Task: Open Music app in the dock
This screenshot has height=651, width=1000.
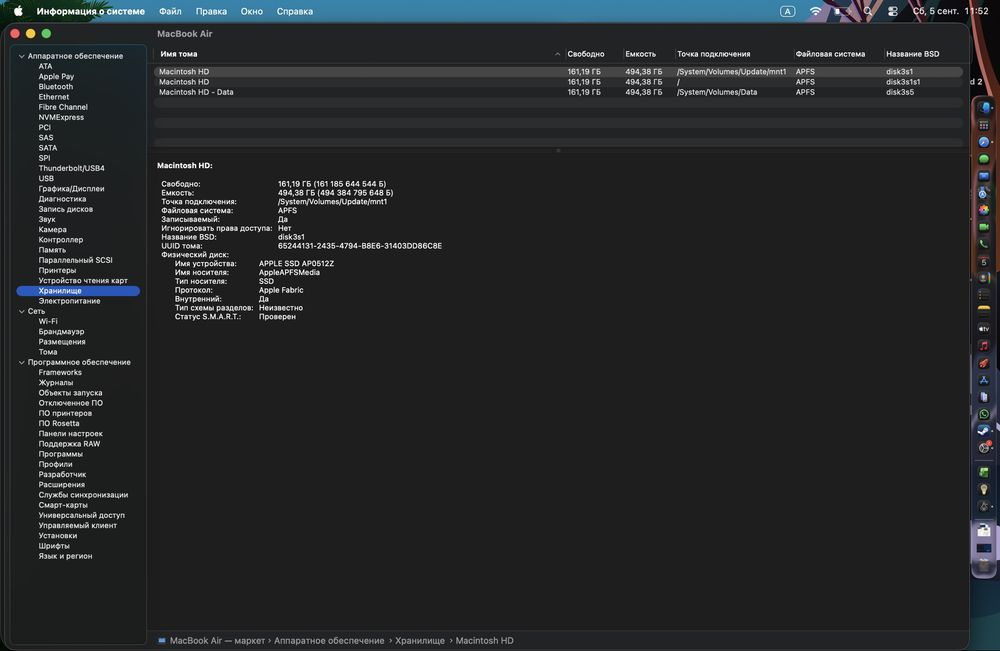Action: tap(984, 346)
